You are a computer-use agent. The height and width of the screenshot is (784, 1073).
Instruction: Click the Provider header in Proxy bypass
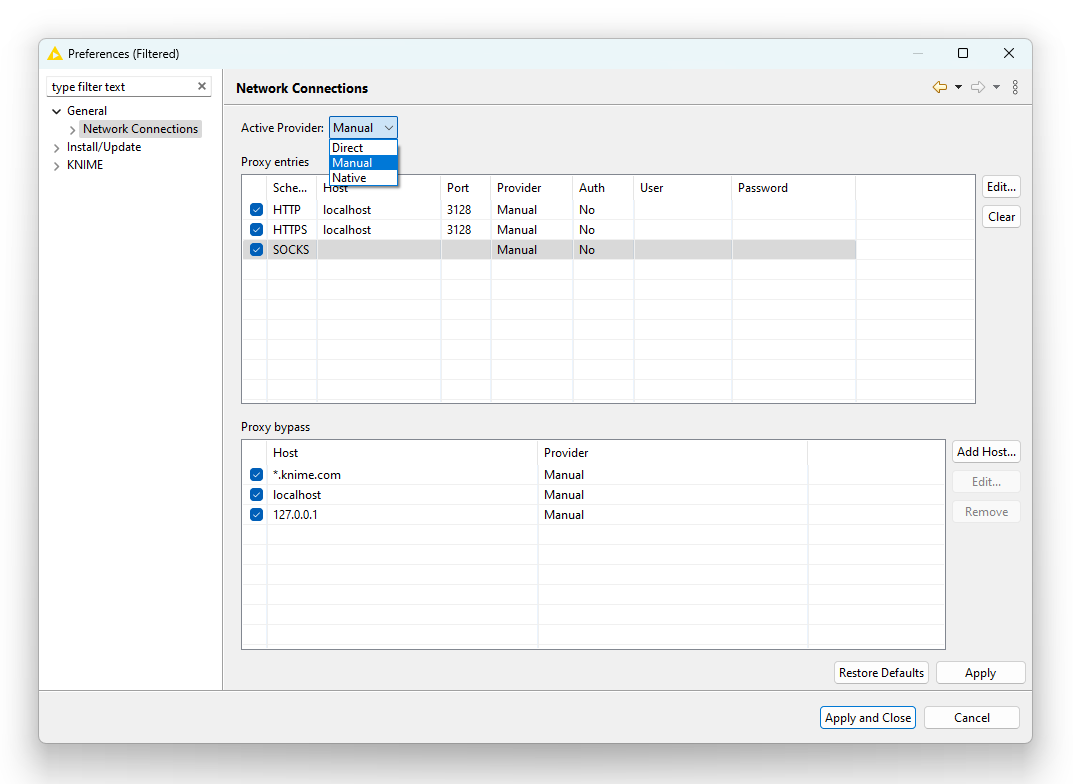[673, 453]
